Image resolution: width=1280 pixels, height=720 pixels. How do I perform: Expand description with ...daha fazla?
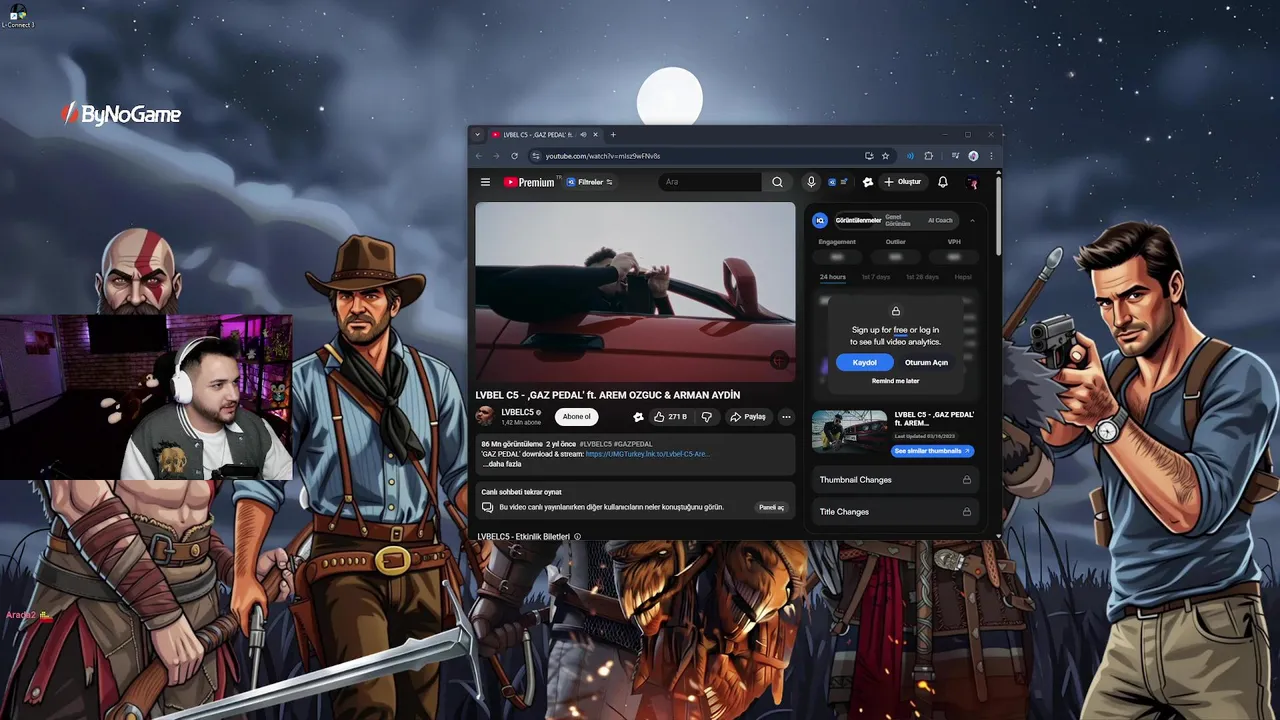pos(501,464)
